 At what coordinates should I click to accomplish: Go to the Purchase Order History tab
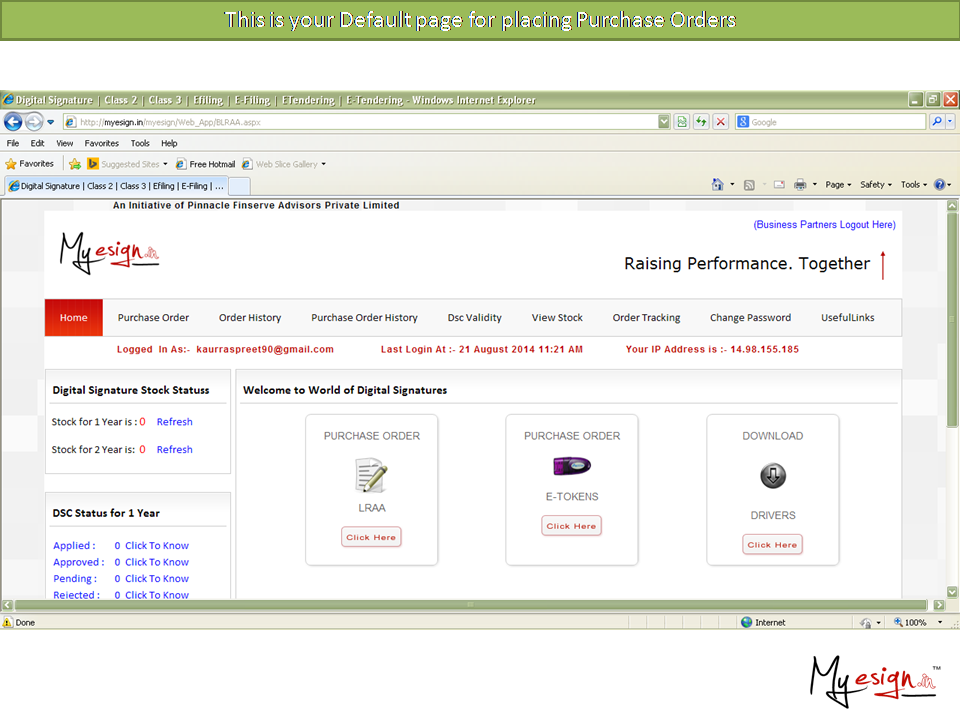[364, 318]
